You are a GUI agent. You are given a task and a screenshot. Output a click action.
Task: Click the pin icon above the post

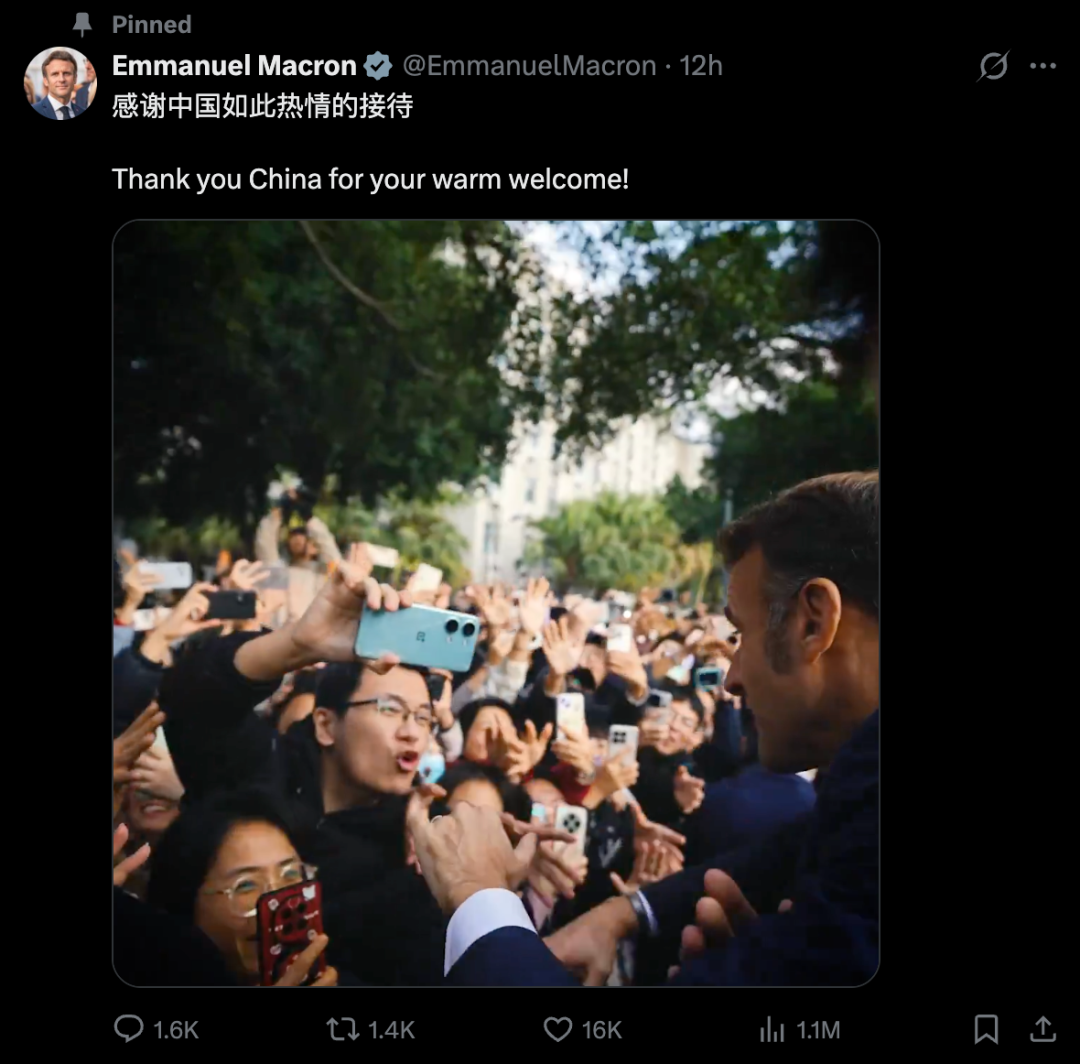click(82, 24)
